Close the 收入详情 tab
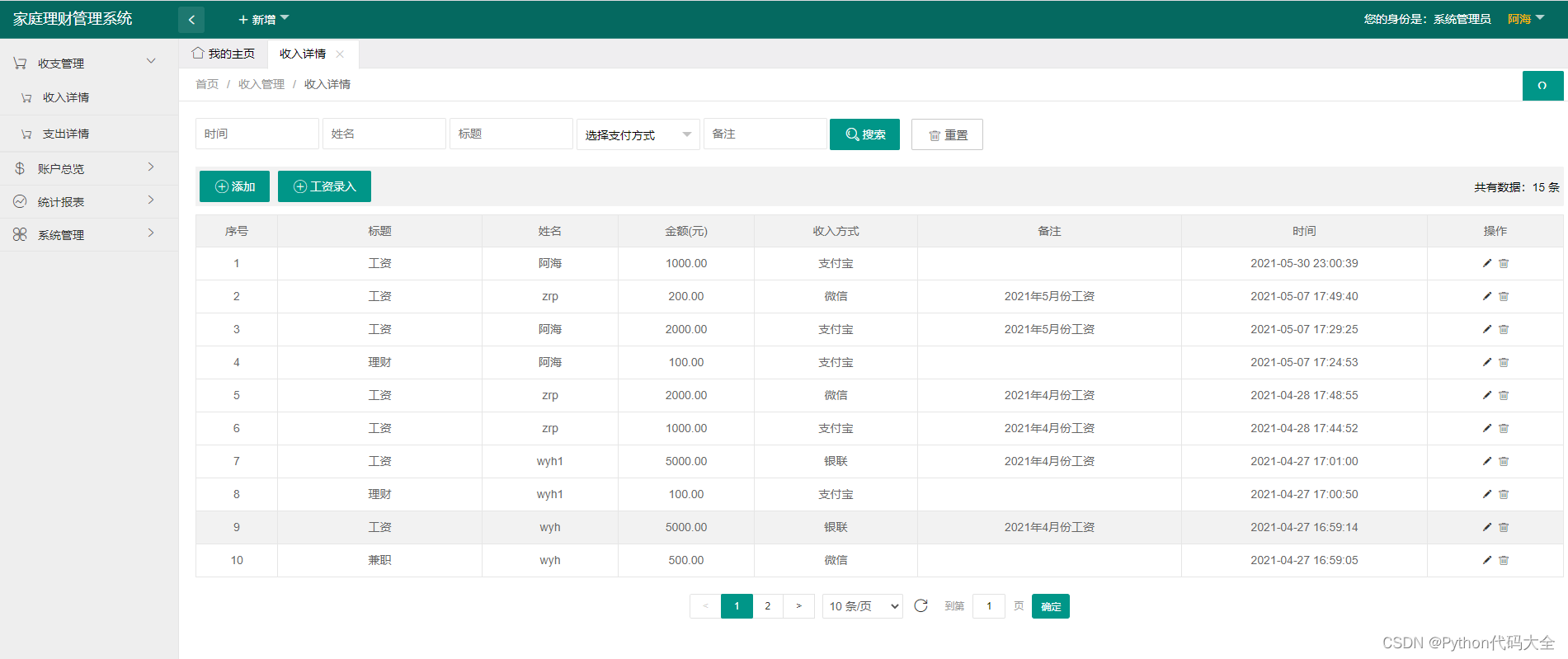 click(x=340, y=54)
